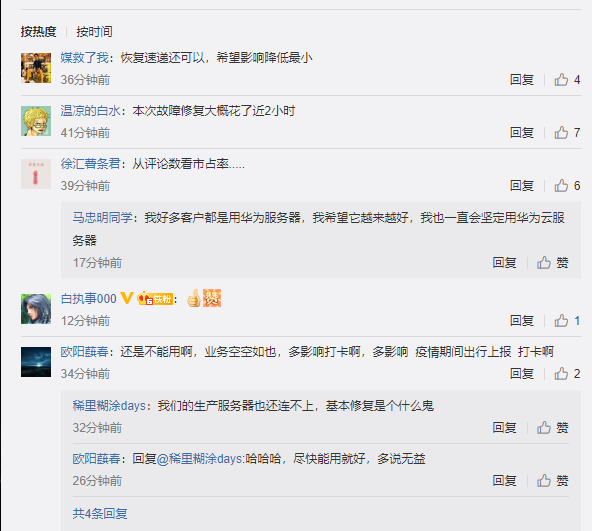592x531 pixels.
Task: Open the @稀里糊涂days mention link
Action: coord(200,458)
